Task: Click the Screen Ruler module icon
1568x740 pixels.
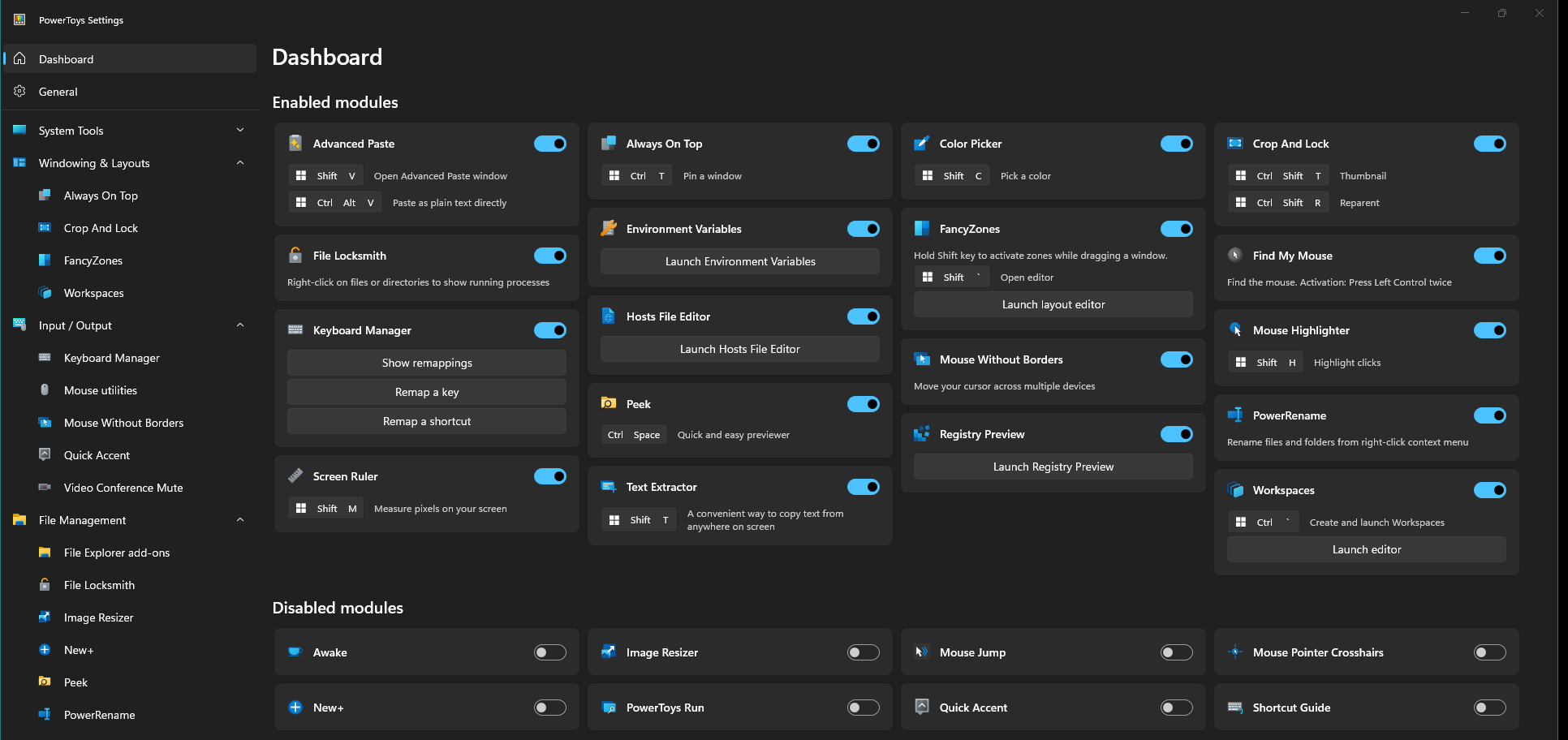Action: click(x=295, y=476)
